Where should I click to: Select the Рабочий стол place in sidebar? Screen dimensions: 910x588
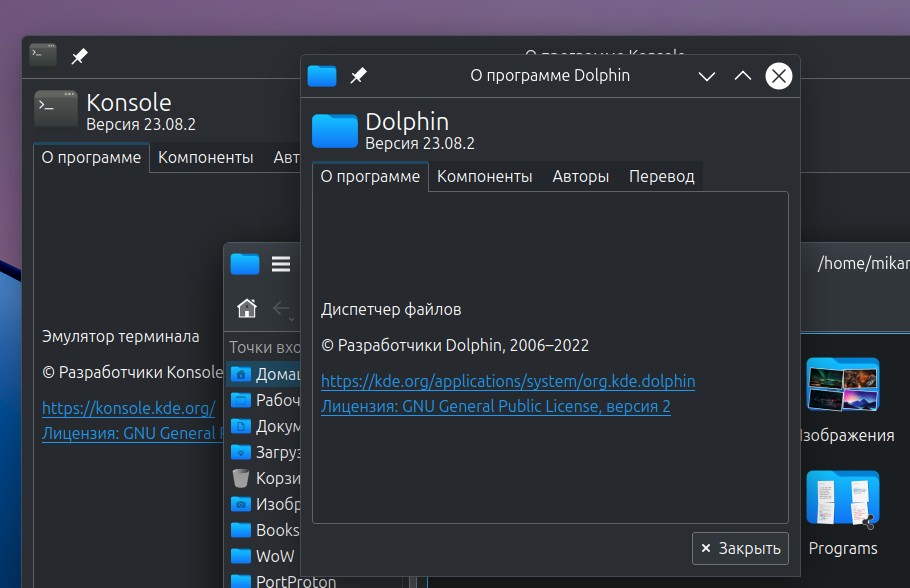coord(264,400)
